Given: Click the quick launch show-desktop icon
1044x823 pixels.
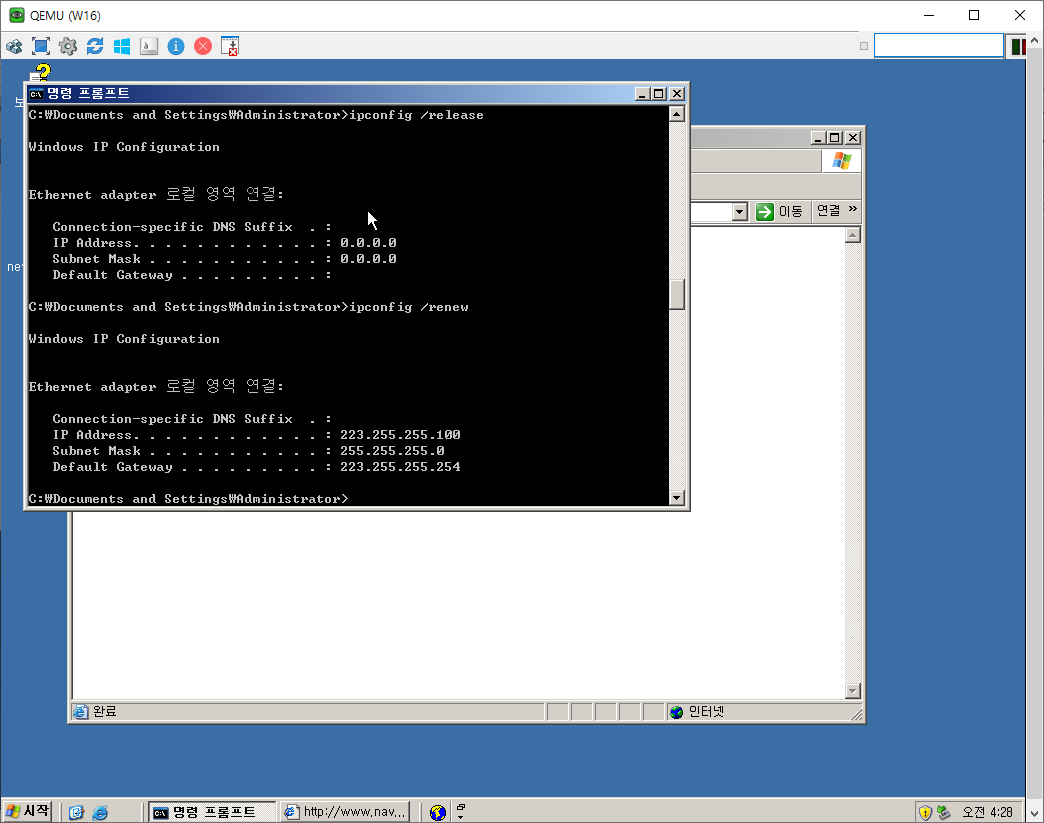Looking at the screenshot, I should click(76, 812).
